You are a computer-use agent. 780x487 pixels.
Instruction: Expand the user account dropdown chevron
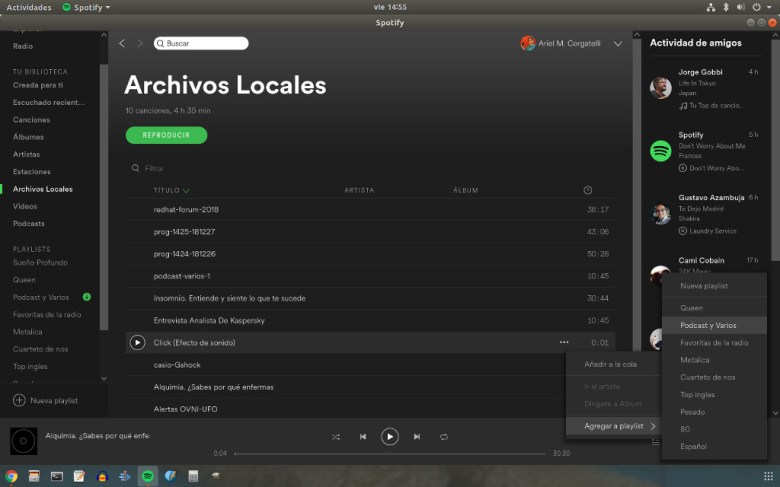pos(617,44)
